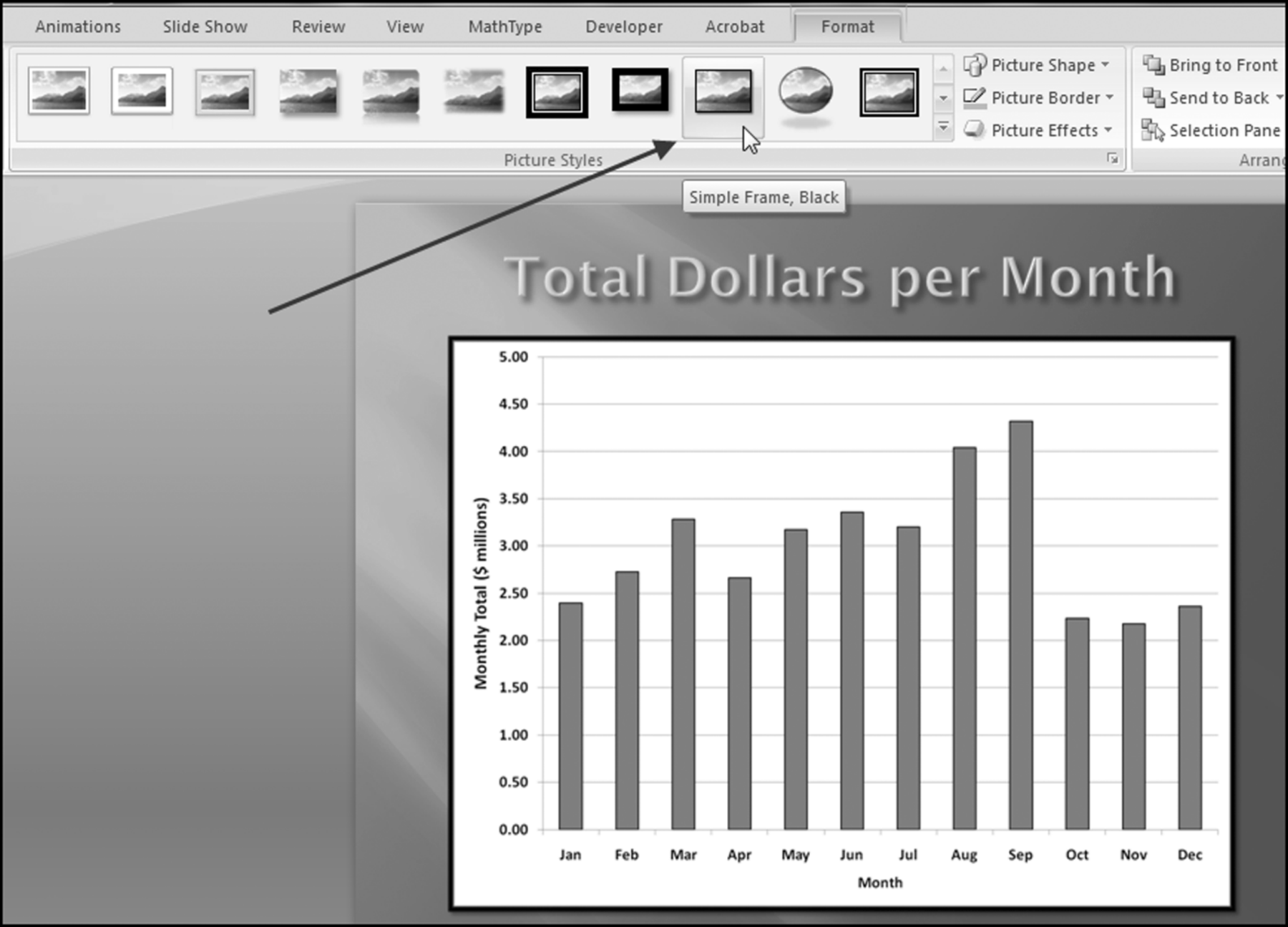Viewport: 1288px width, 927px height.
Task: Apply the Thick Matte Black style thumbnail
Action: click(x=640, y=90)
